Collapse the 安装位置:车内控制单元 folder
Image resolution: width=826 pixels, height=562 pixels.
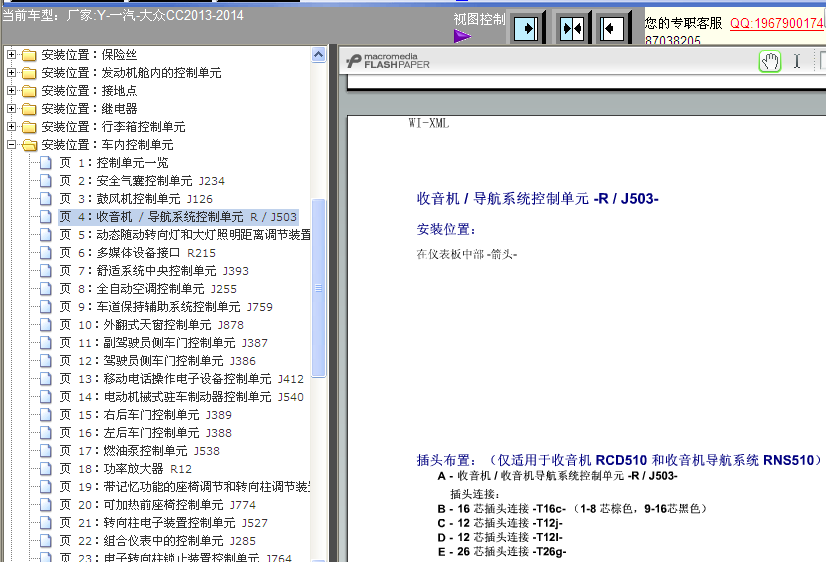click(x=11, y=144)
